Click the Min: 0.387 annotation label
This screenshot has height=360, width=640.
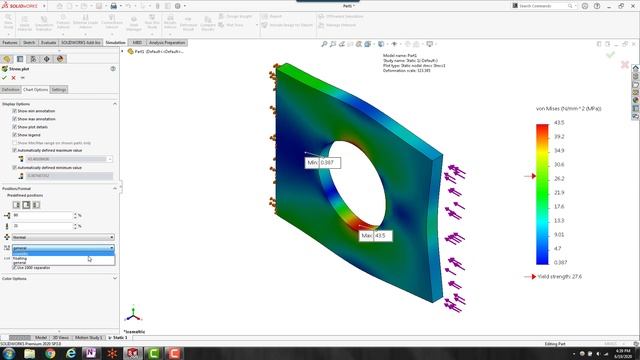pyautogui.click(x=322, y=162)
